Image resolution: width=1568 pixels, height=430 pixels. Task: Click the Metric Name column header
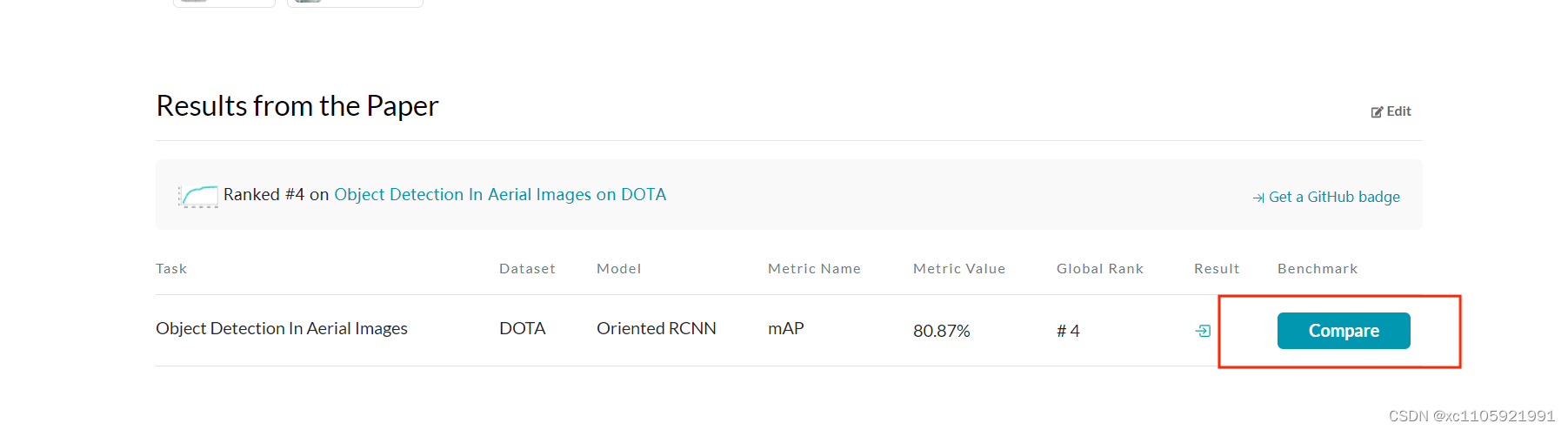pos(814,269)
